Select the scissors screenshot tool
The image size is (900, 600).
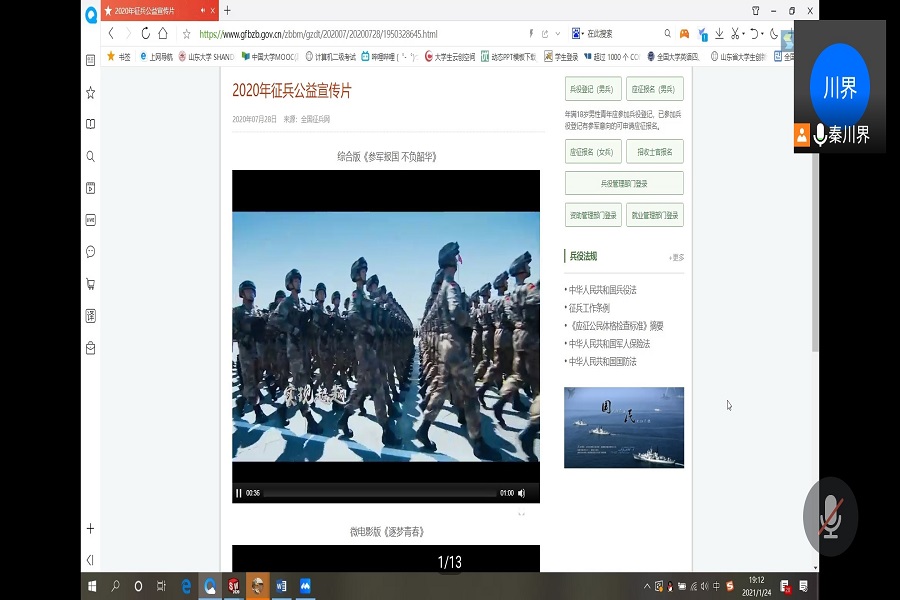[735, 34]
